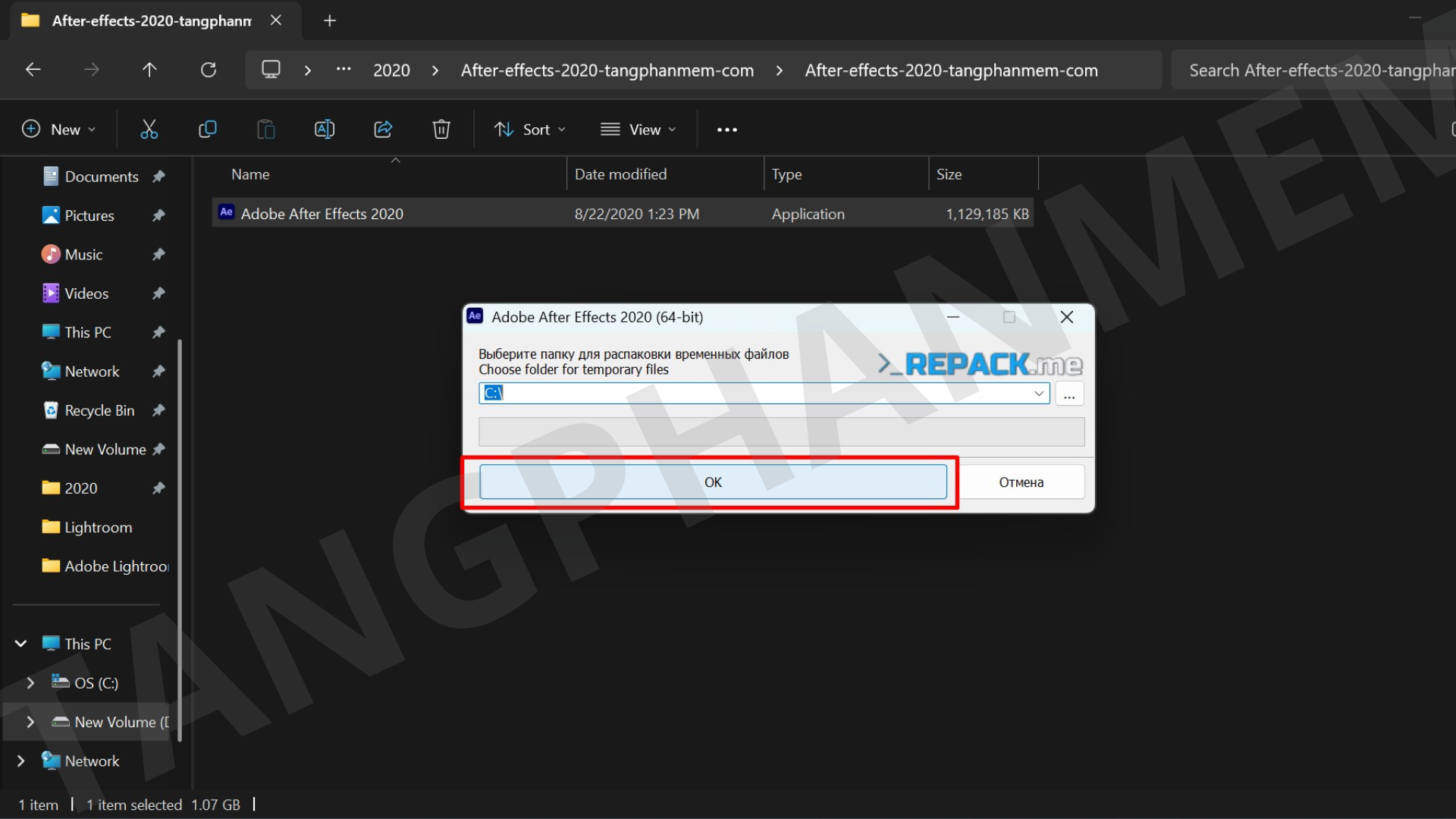Expand the OS (C:) drive node
Viewport: 1456px width, 819px height.
(30, 683)
